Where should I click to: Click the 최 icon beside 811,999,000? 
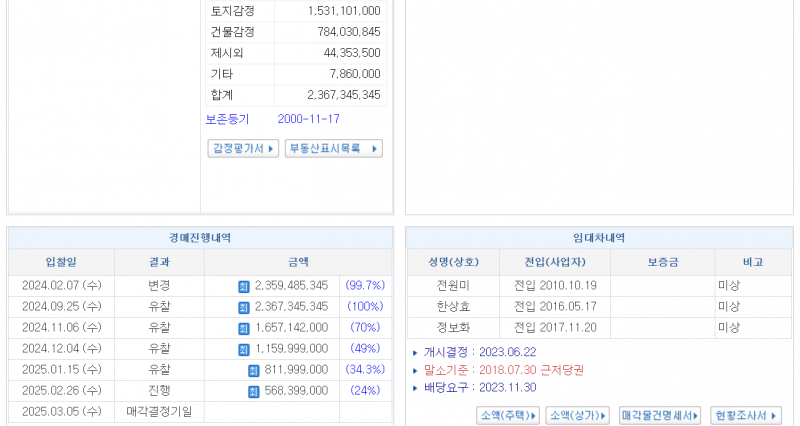click(253, 370)
